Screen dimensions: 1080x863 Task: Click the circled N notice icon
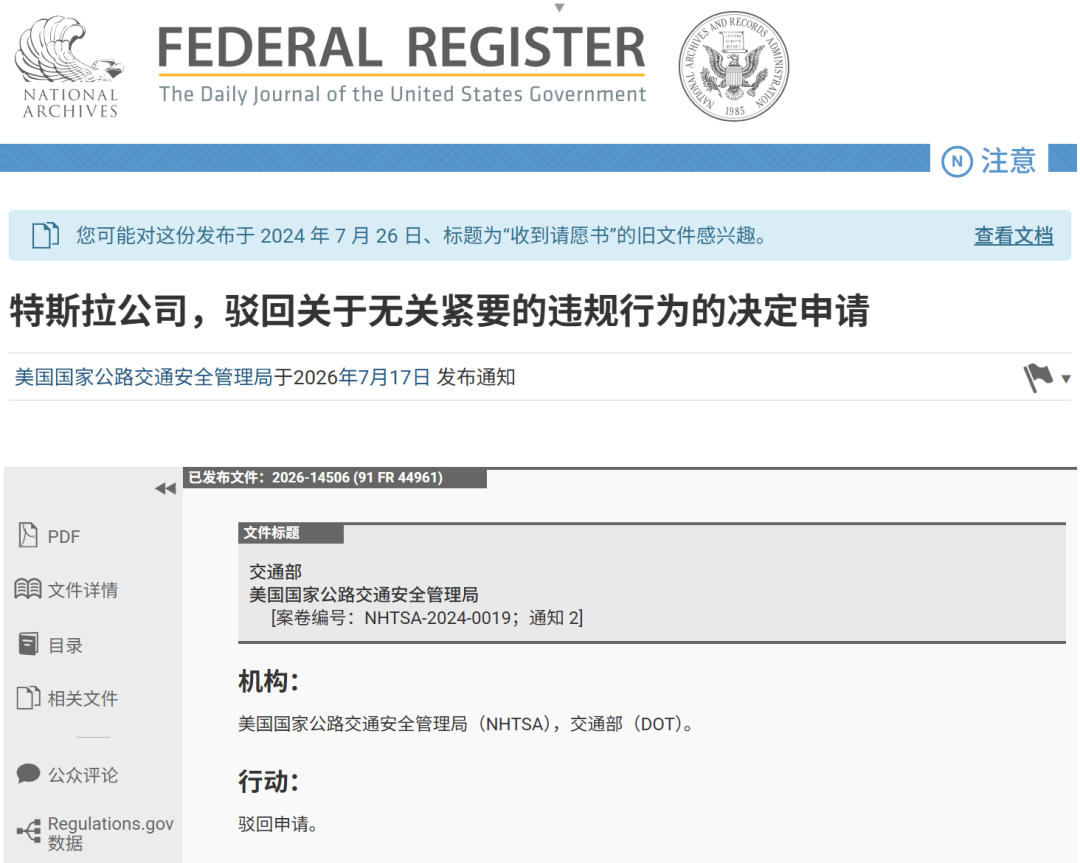coord(957,162)
